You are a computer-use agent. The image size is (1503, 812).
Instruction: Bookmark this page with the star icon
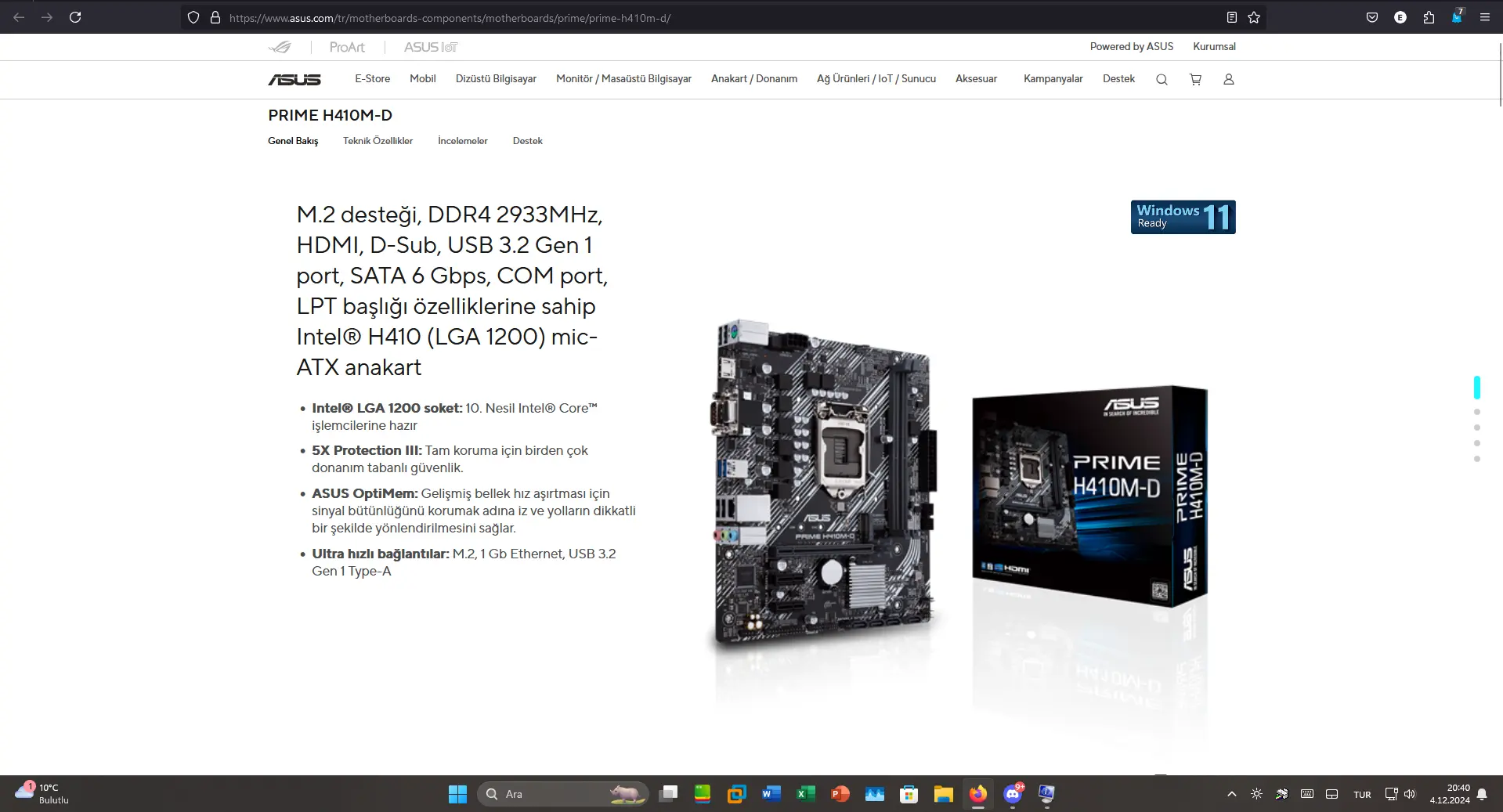(1254, 17)
